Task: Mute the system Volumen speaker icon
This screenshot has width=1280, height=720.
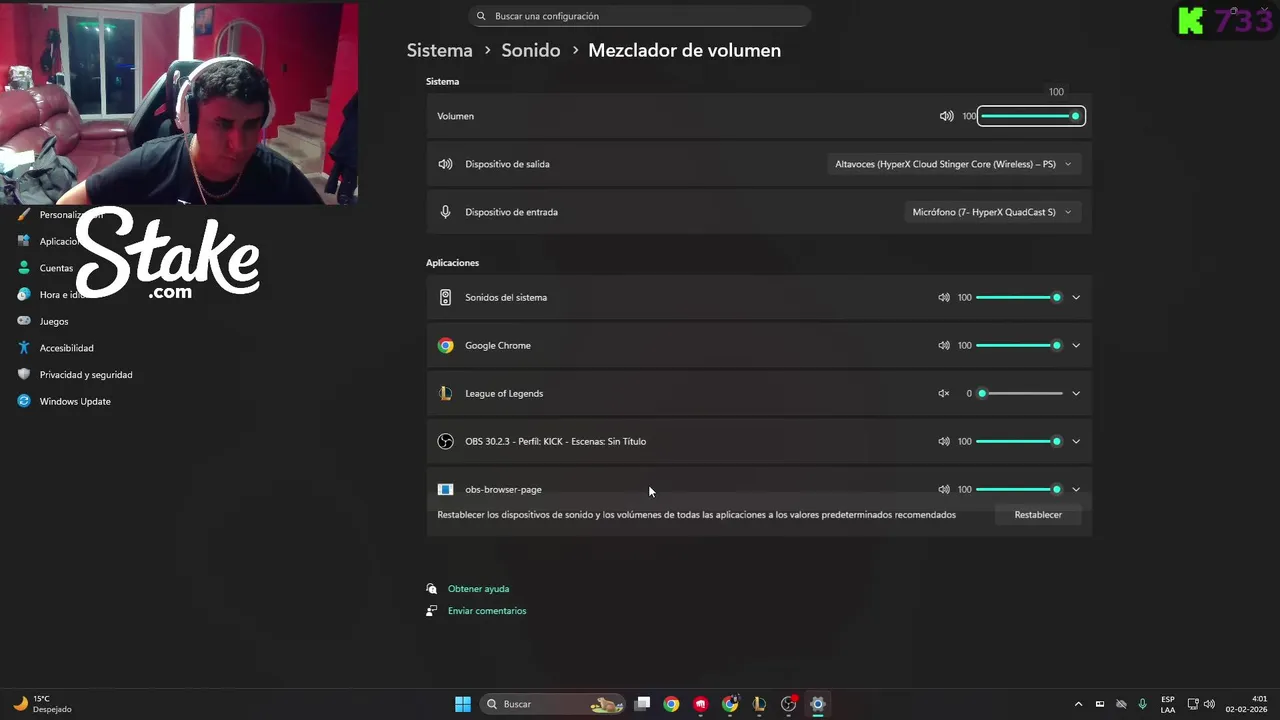Action: click(946, 116)
